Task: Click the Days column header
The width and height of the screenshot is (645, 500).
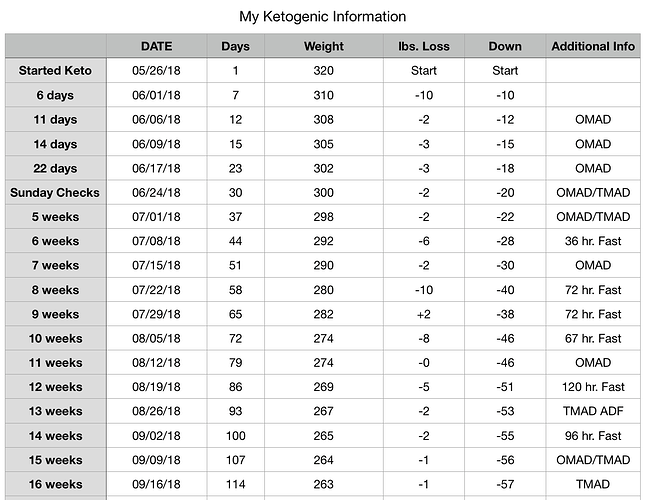Action: [236, 46]
